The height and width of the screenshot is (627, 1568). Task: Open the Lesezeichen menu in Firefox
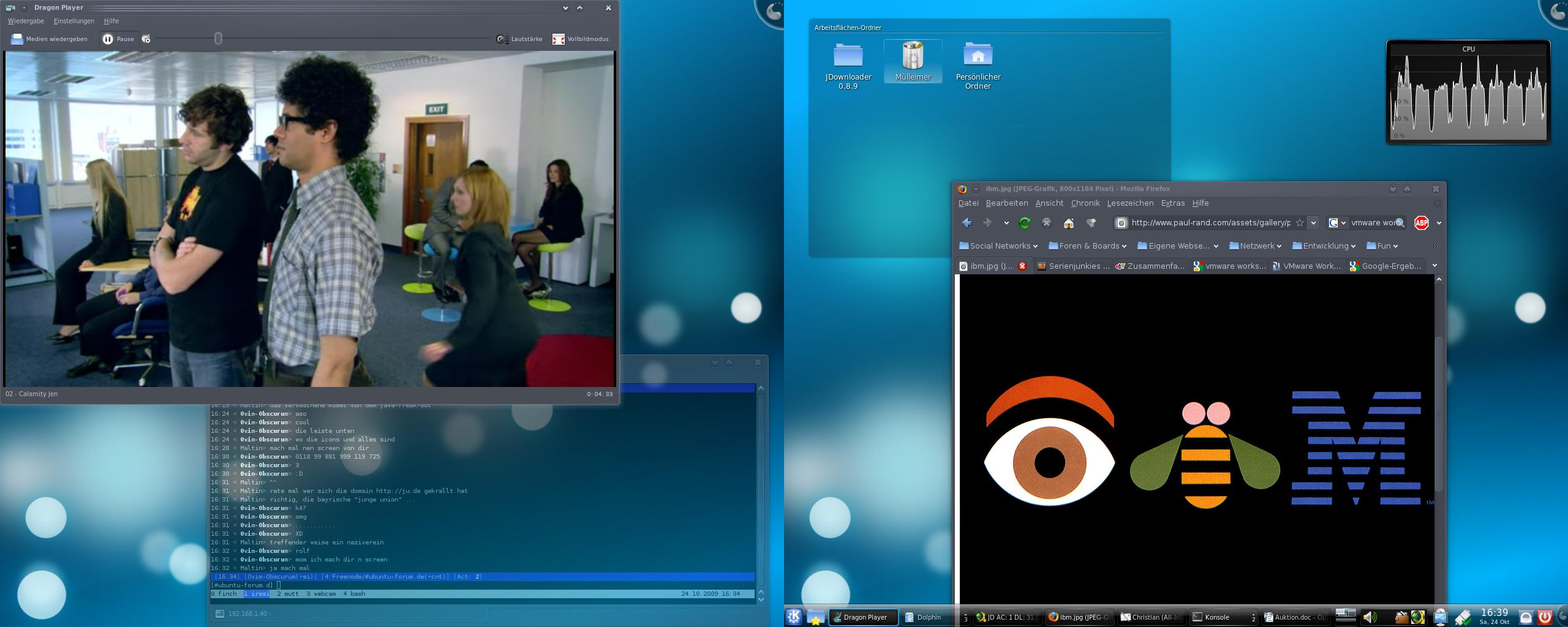[x=1130, y=203]
